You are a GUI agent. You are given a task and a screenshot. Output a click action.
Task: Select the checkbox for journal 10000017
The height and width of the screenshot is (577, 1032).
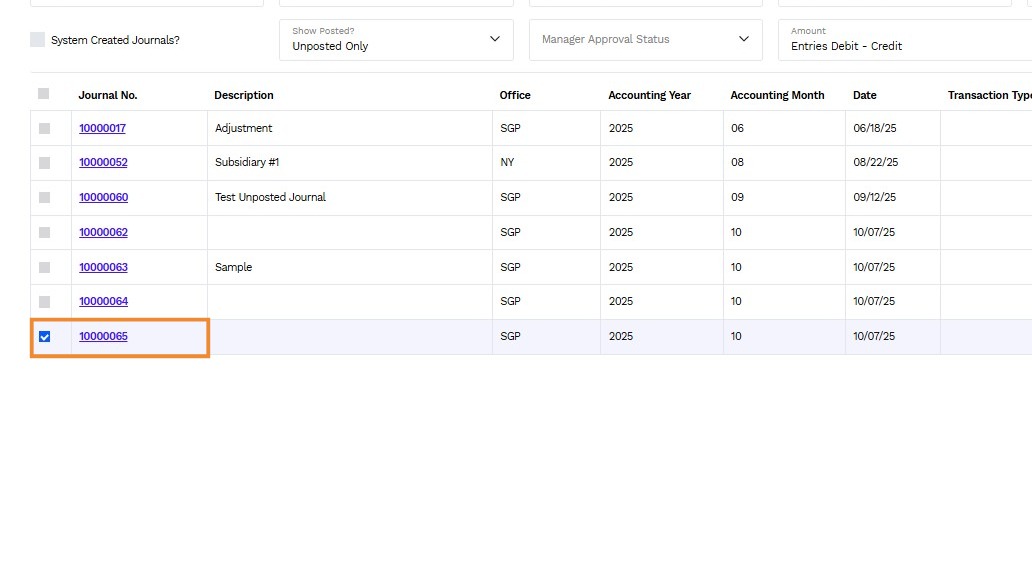pos(44,128)
